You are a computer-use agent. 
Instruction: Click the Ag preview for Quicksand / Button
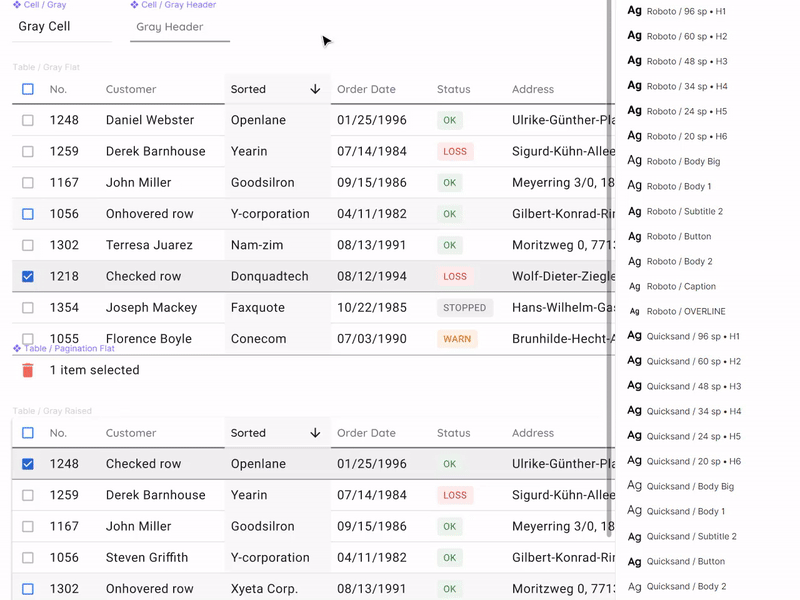tap(634, 562)
